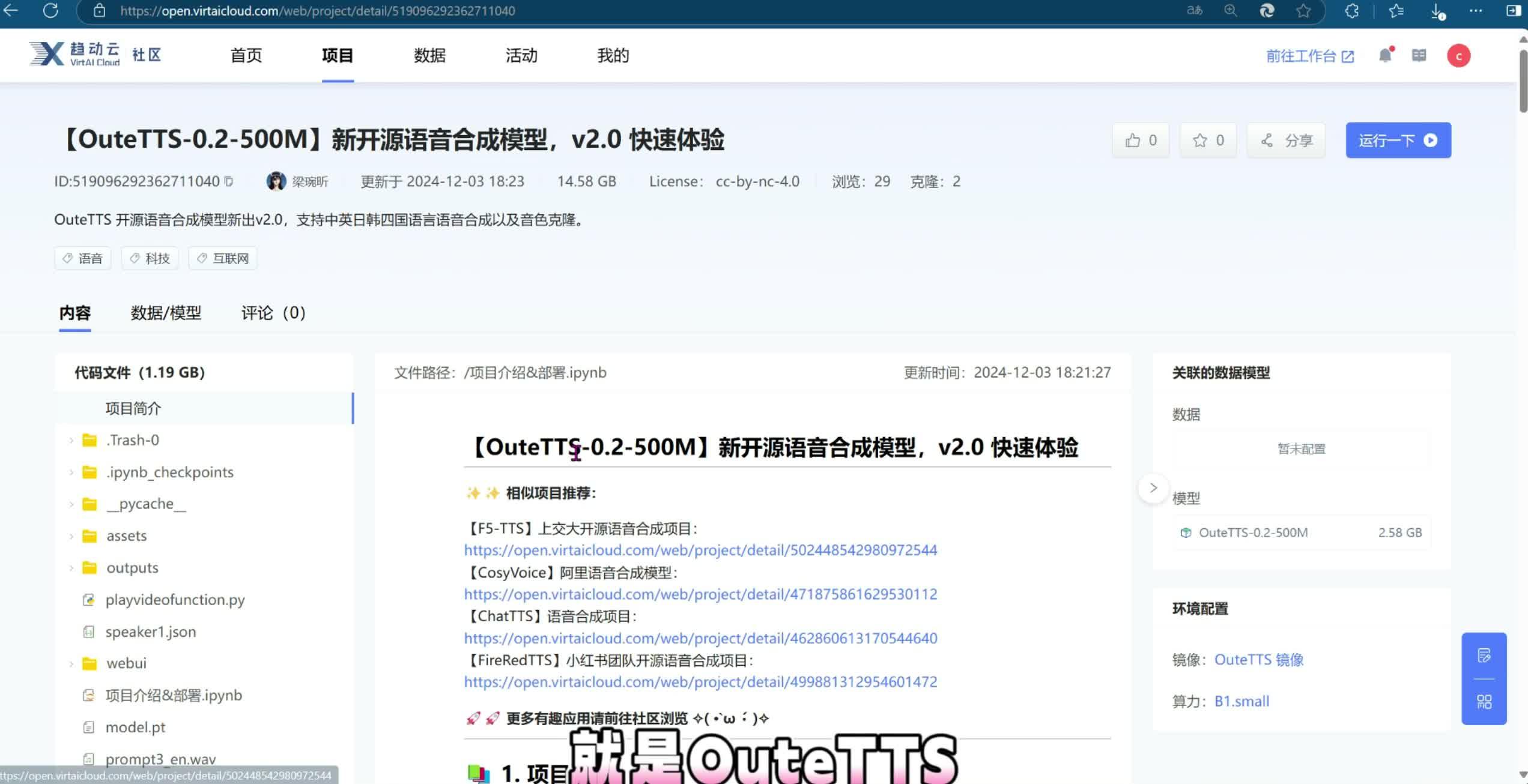Select the 科技 tag
Viewport: 1528px width, 784px height.
coord(150,258)
